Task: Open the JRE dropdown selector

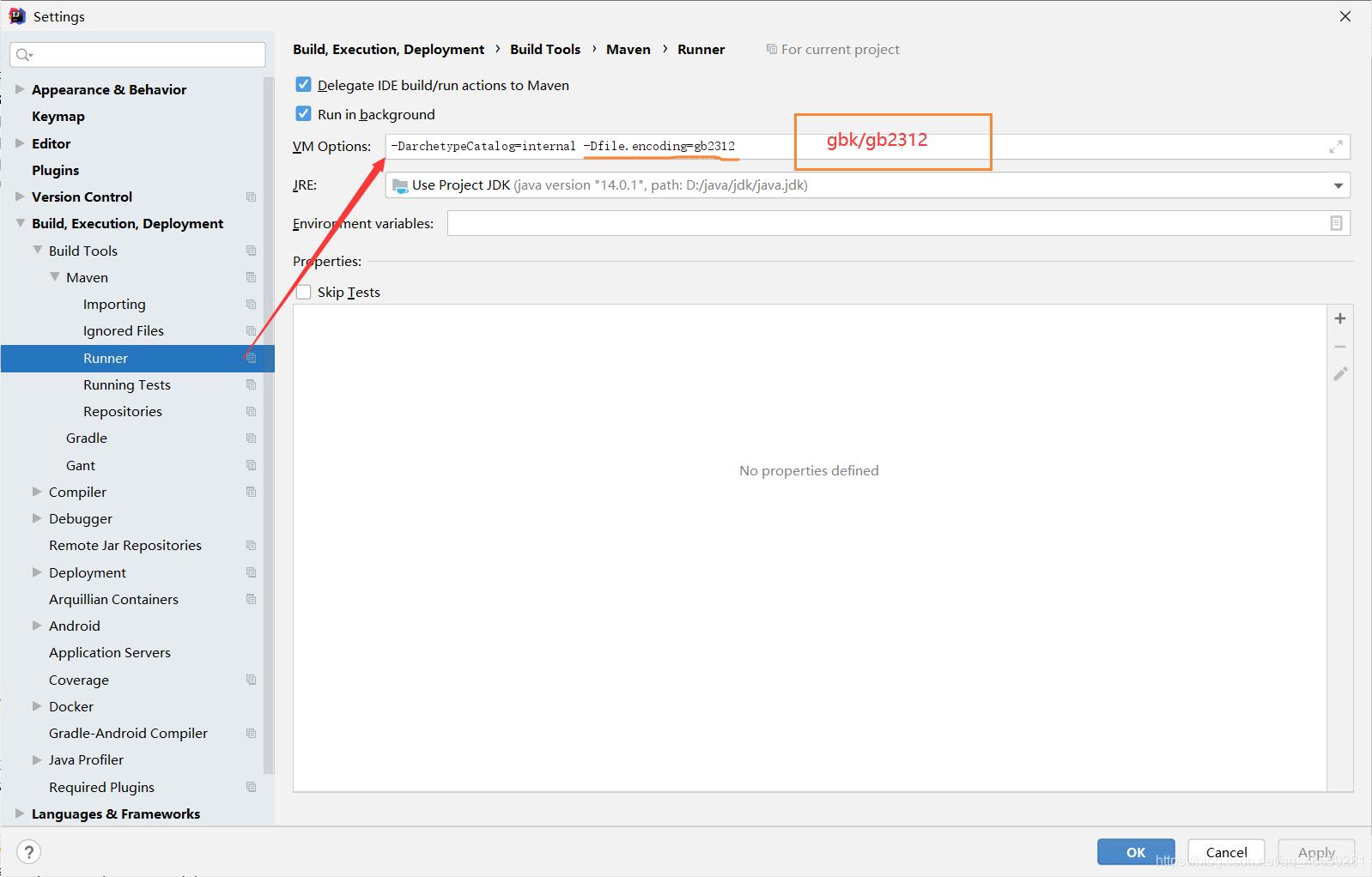Action: [1338, 185]
